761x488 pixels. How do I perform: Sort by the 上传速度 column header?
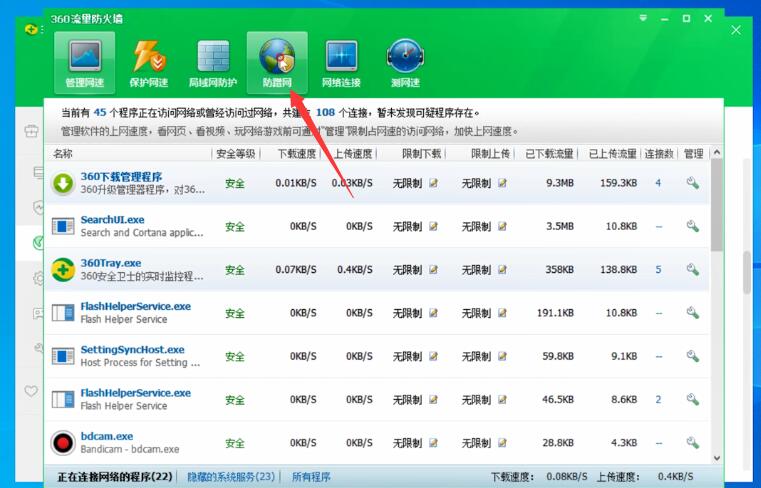(x=353, y=154)
